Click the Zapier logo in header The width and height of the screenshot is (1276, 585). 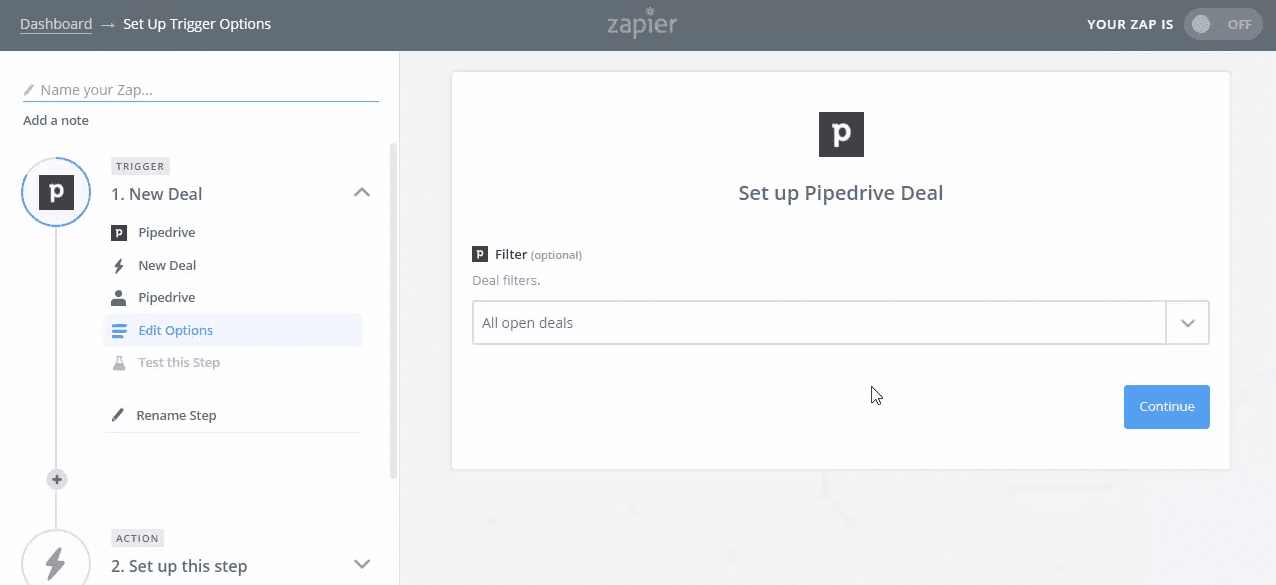(x=641, y=22)
